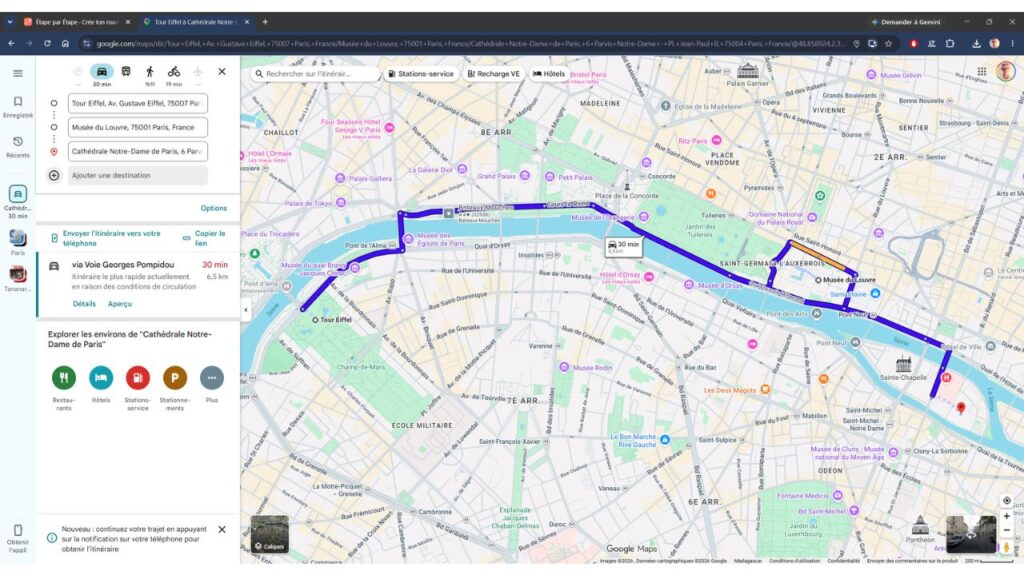Open the Google account avatar
The height and width of the screenshot is (576, 1024).
click(1006, 71)
